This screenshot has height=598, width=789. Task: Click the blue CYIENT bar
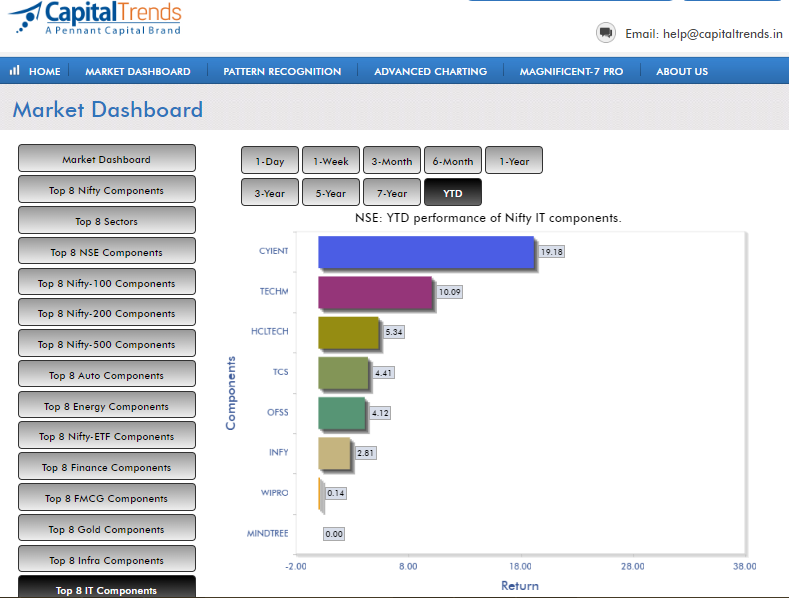tap(426, 252)
